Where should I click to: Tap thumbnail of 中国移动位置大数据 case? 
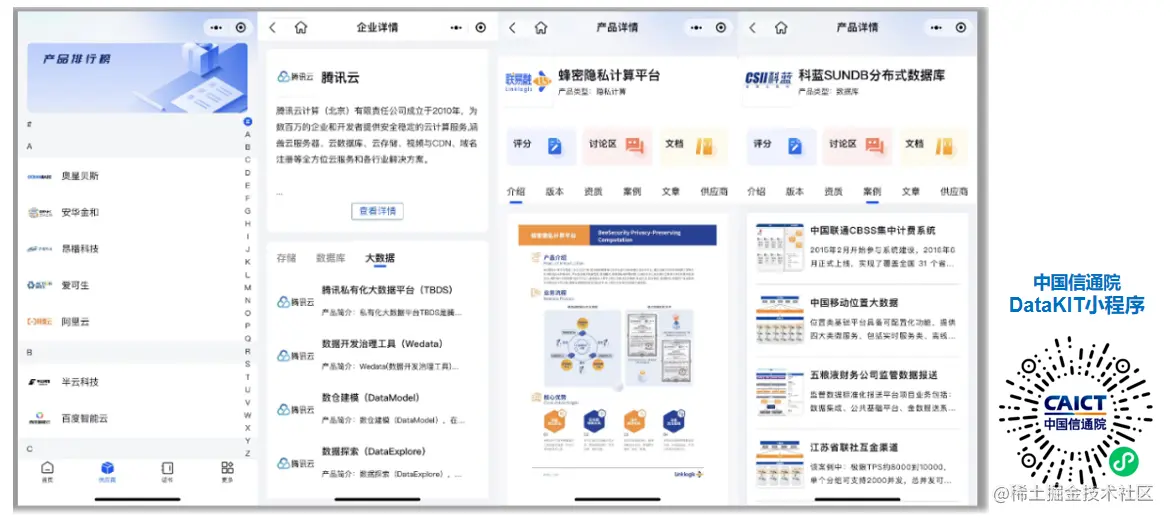(779, 320)
